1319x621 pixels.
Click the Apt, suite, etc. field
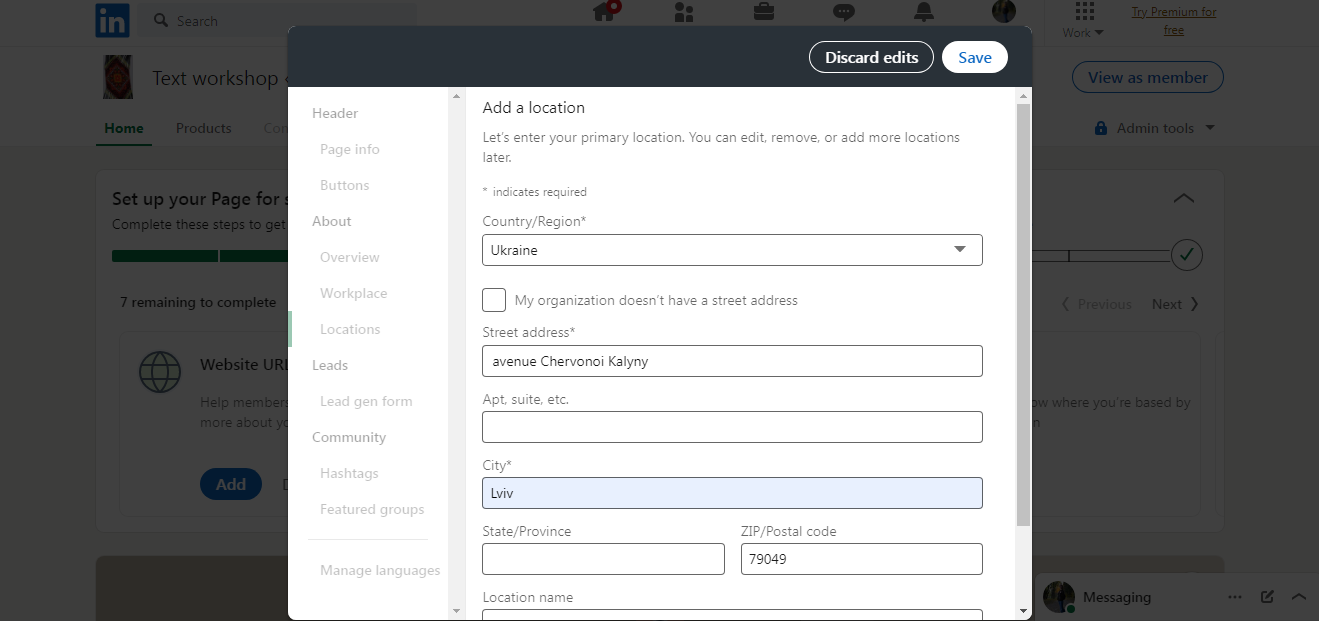(x=732, y=427)
